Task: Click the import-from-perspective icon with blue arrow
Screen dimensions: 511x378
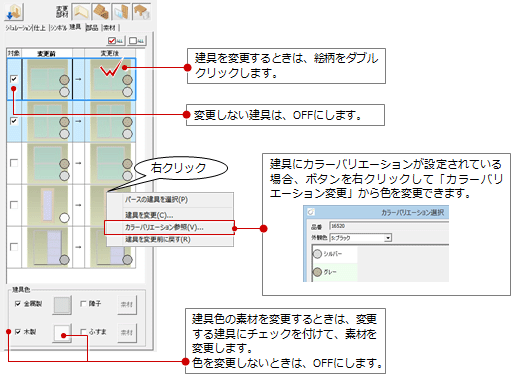Action: tap(14, 12)
